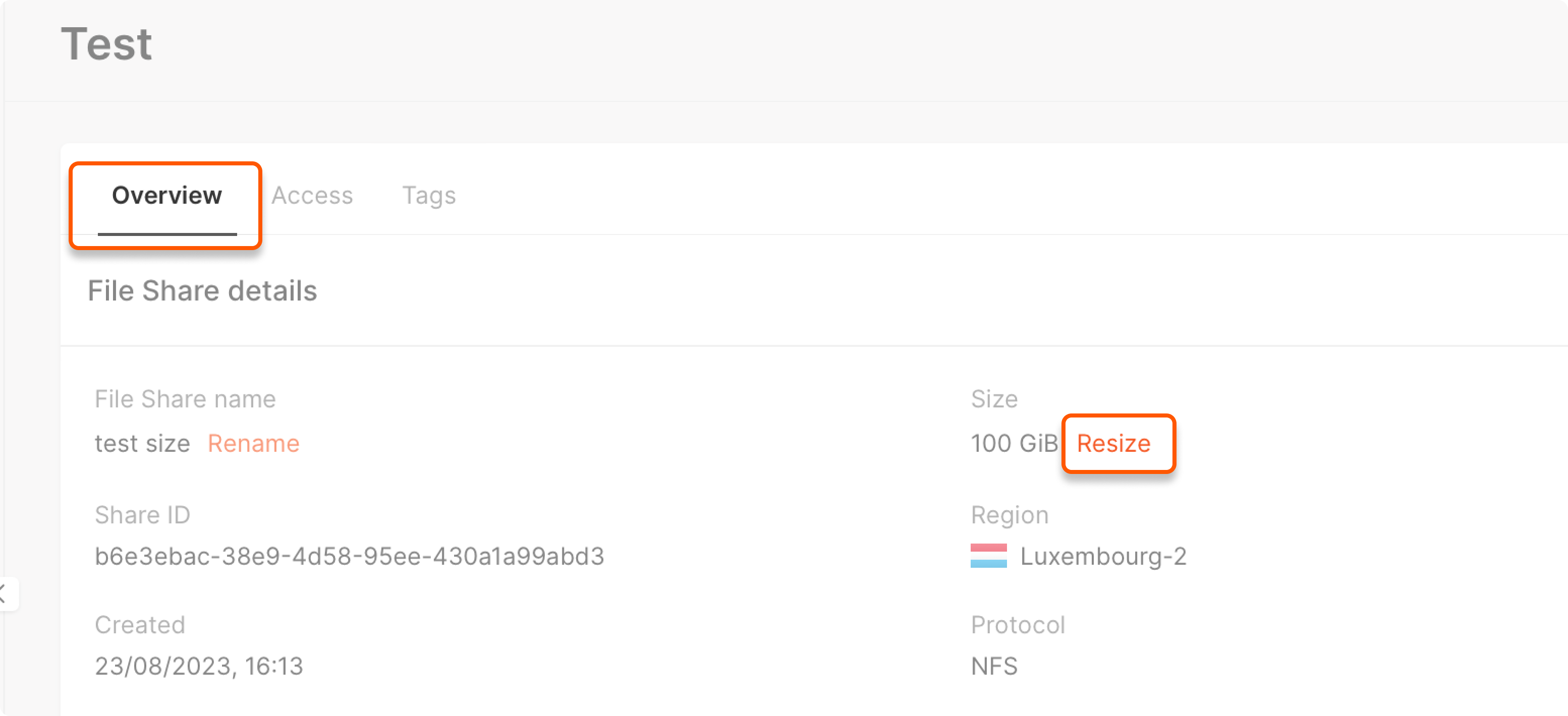Screen dimensions: 1568x716
Task: Open the Tags tab
Action: click(428, 195)
